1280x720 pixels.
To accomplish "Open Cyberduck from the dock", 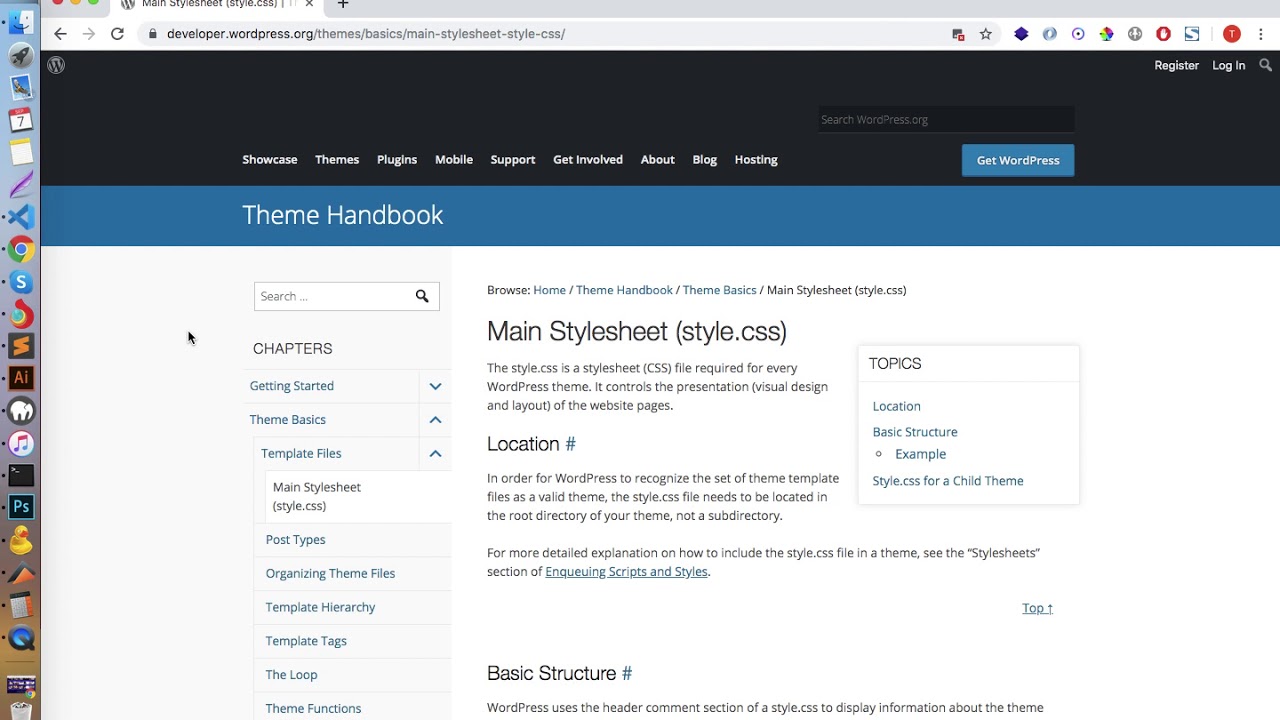I will coord(21,541).
